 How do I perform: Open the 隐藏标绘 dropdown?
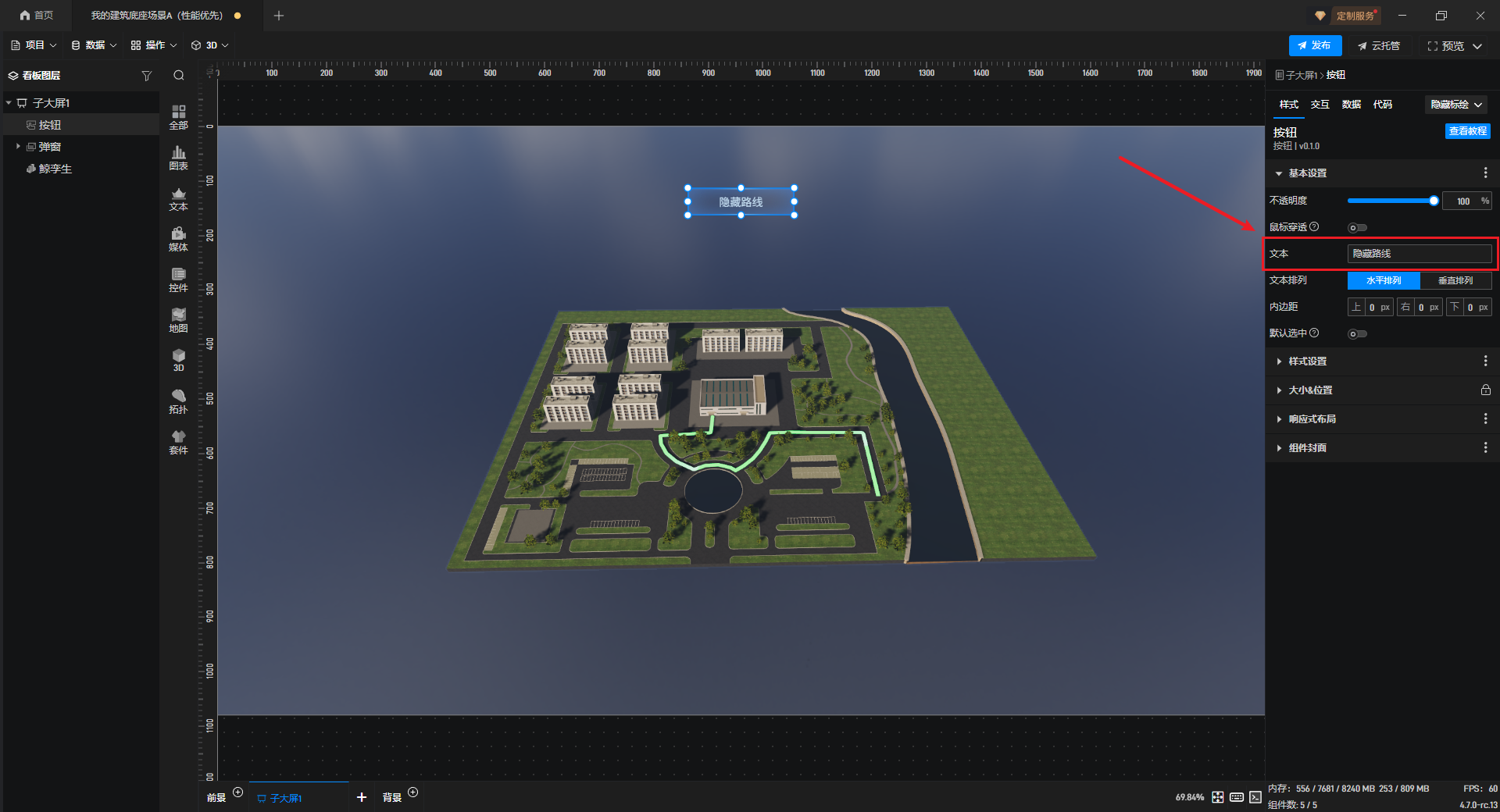(1456, 105)
